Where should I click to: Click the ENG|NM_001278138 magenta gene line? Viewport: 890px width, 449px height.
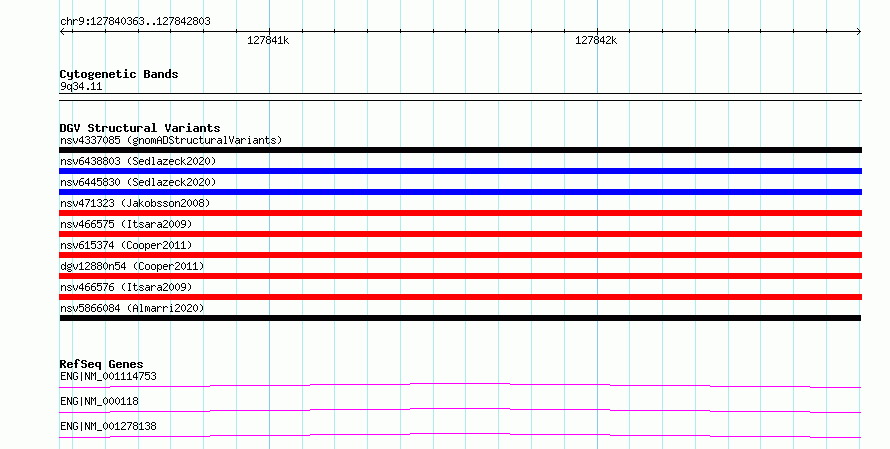[460, 435]
